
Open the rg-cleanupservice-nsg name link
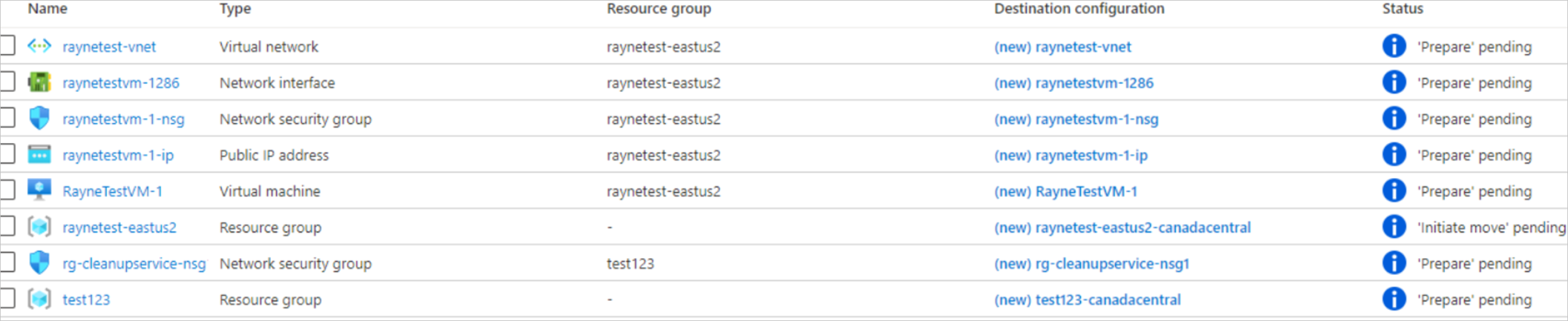134,264
